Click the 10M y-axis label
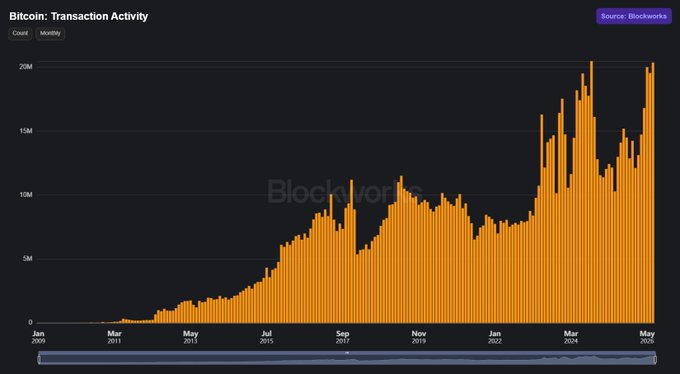This screenshot has height=374, width=680. click(x=26, y=195)
